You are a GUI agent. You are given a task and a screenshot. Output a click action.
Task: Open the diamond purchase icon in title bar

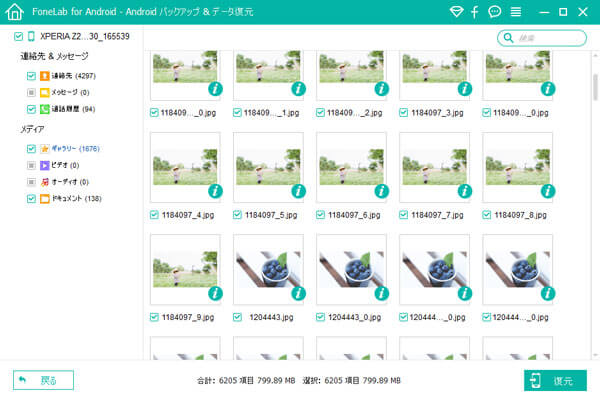click(456, 12)
